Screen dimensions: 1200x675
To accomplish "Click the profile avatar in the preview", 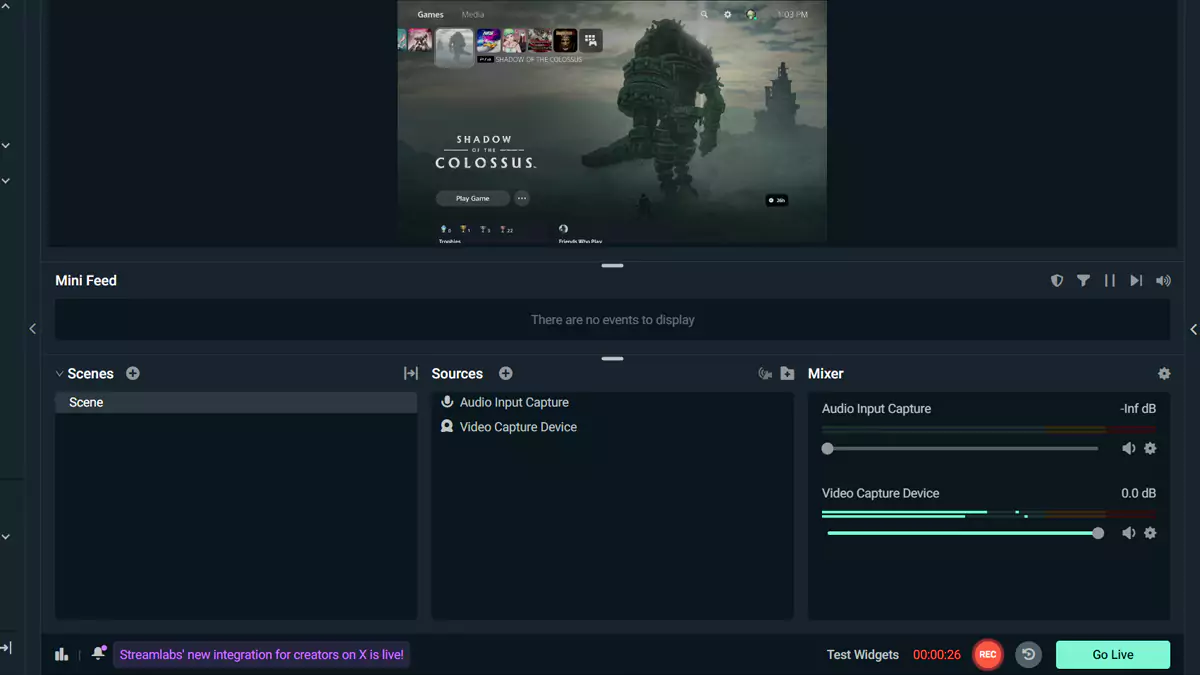I will pos(751,15).
